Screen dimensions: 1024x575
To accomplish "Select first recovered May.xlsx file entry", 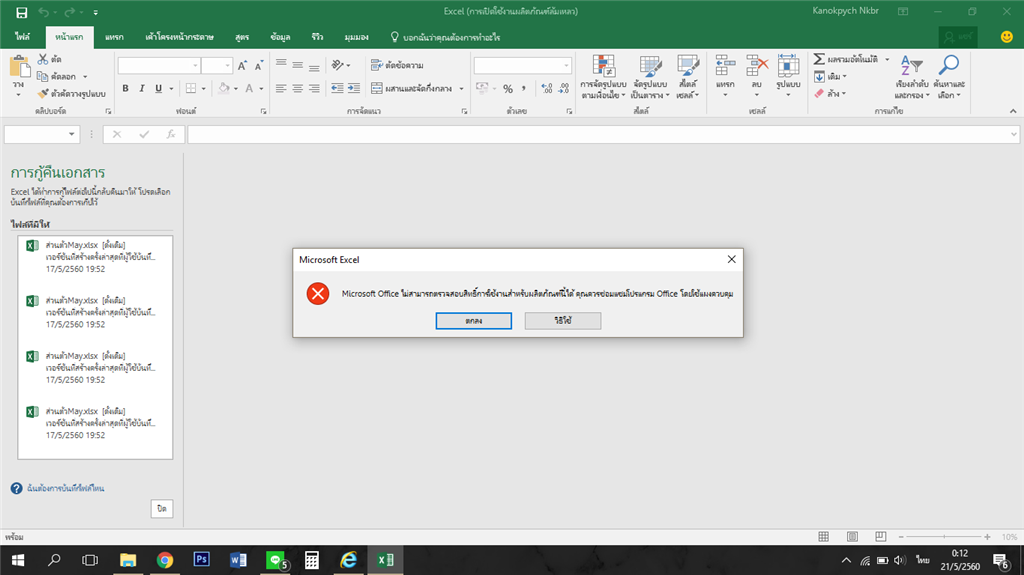I will pyautogui.click(x=95, y=257).
